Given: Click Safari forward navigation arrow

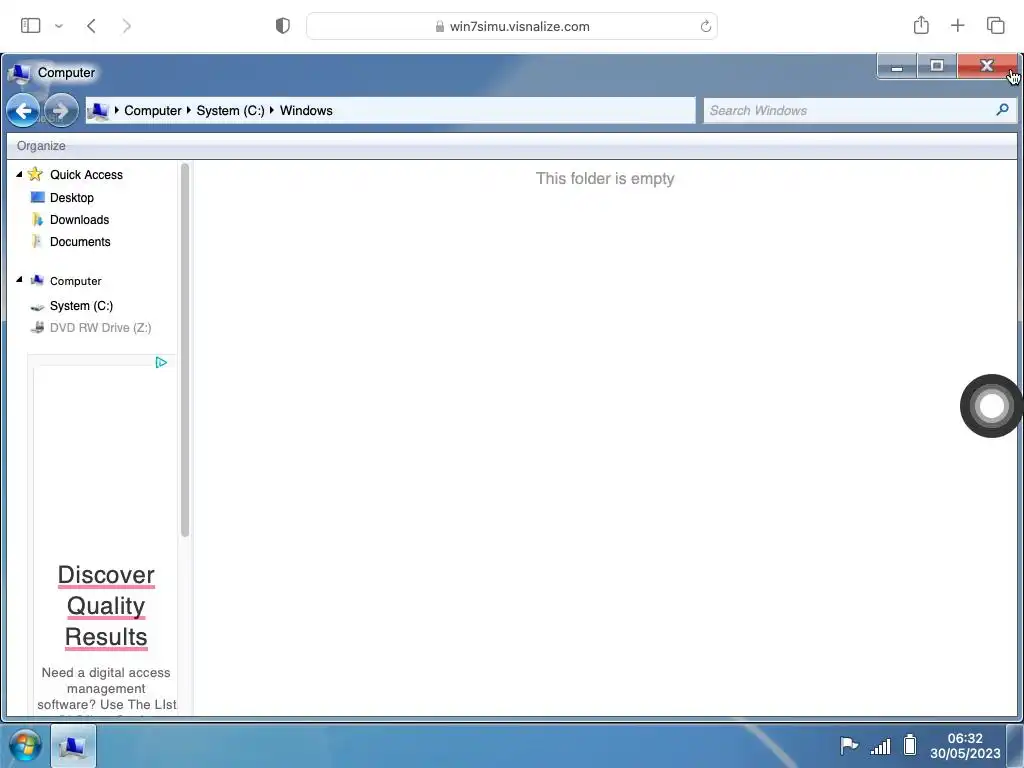Looking at the screenshot, I should point(127,25).
